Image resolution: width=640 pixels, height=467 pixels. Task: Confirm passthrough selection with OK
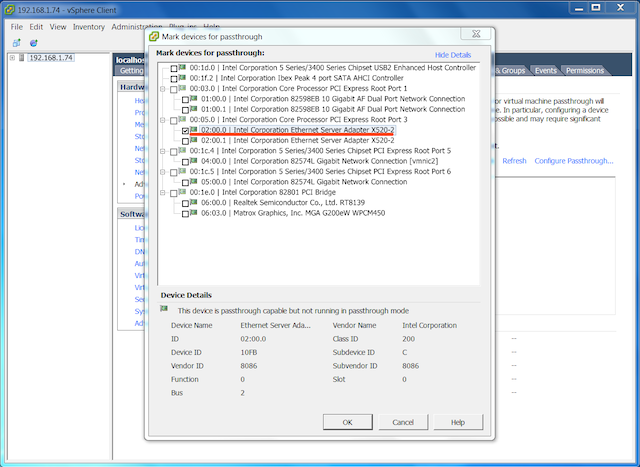click(x=348, y=423)
